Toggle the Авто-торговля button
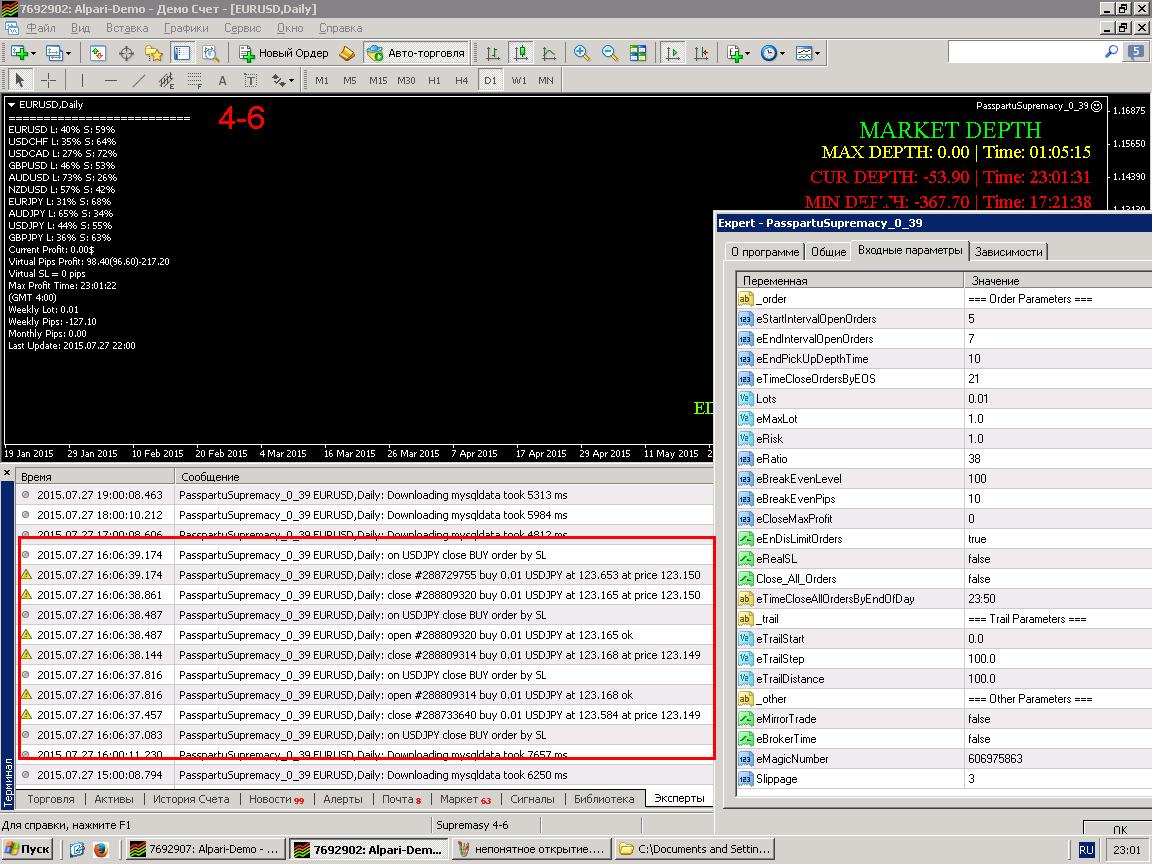 pyautogui.click(x=417, y=53)
